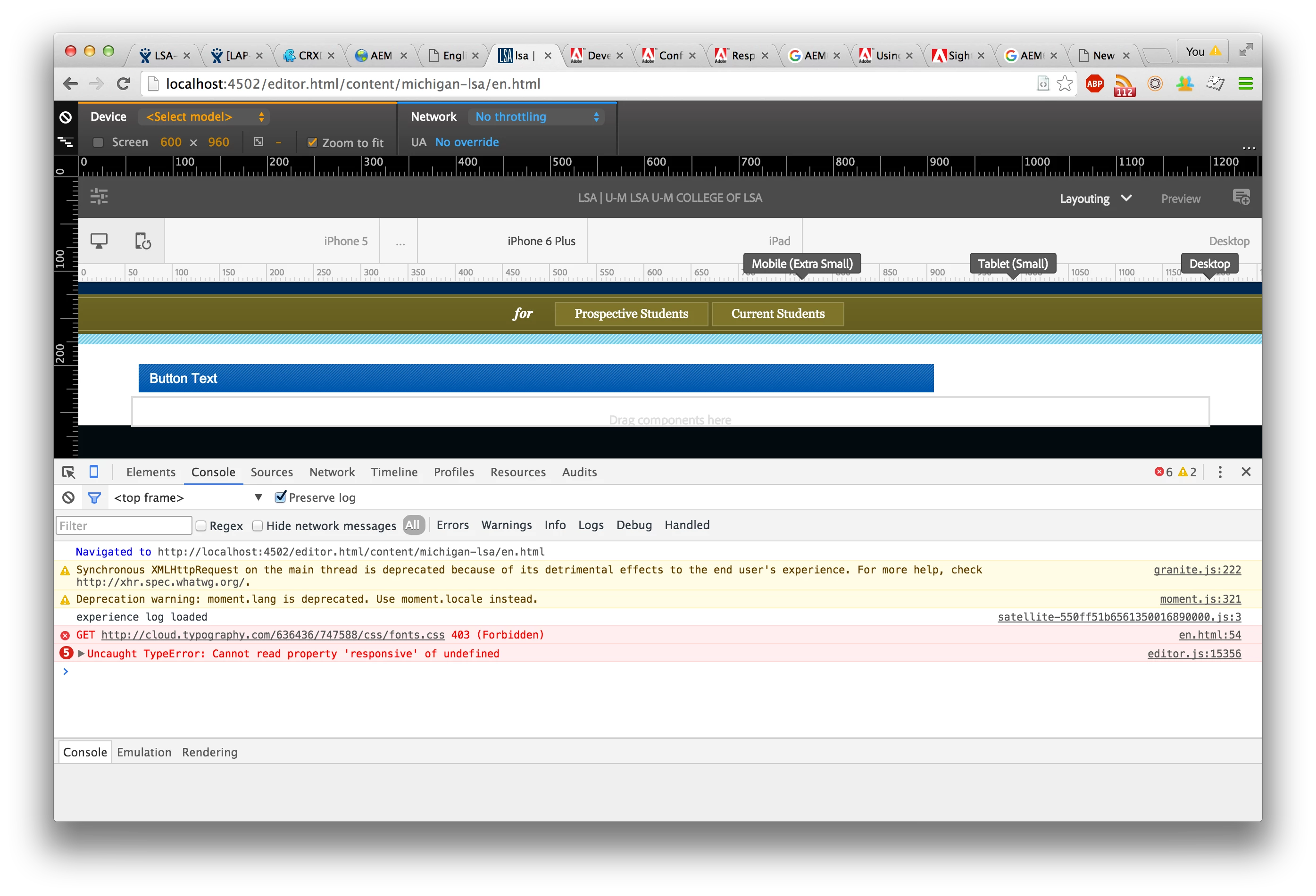Disable the Preserve log checkbox
This screenshot has height=896, width=1316.
280,497
